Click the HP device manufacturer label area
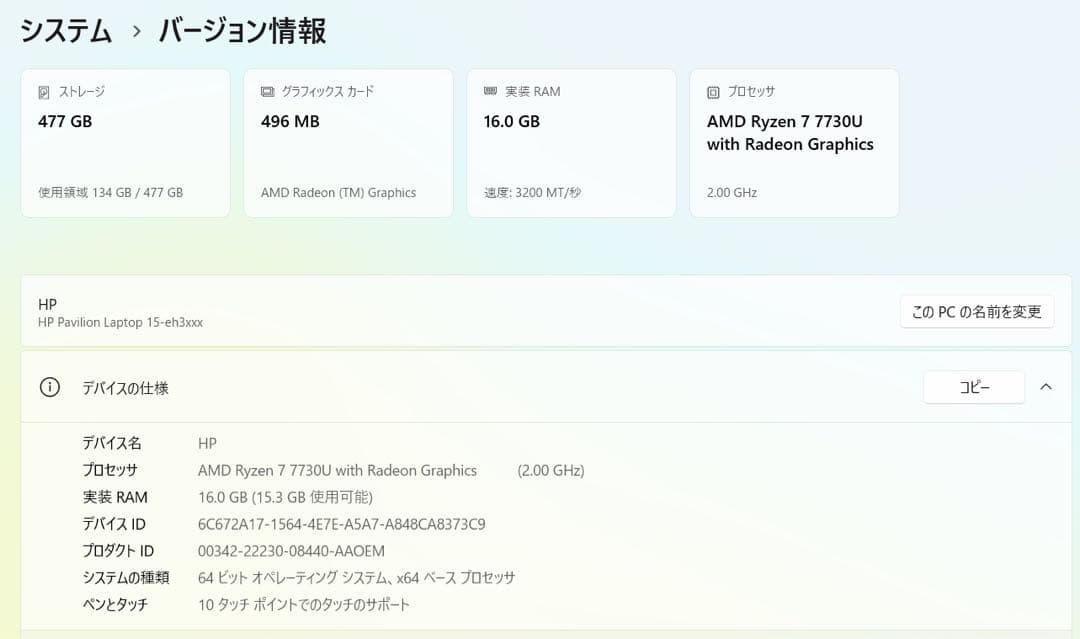Image resolution: width=1080 pixels, height=639 pixels. (46, 304)
